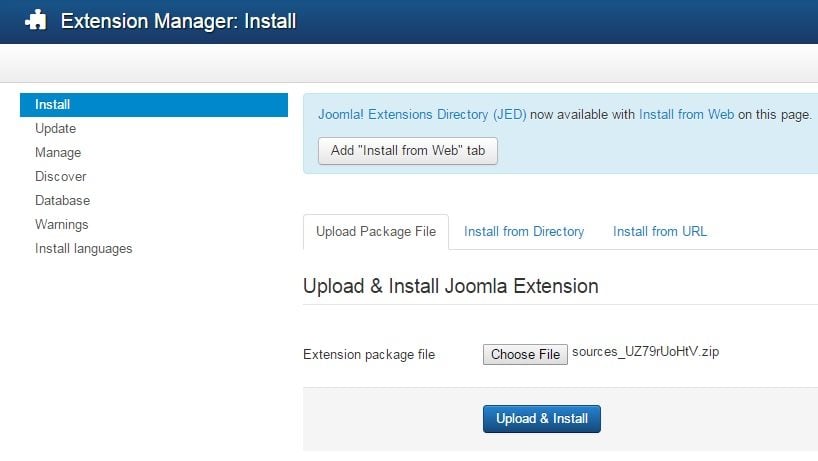Open the Discover sidebar item
818x461 pixels.
(x=60, y=177)
